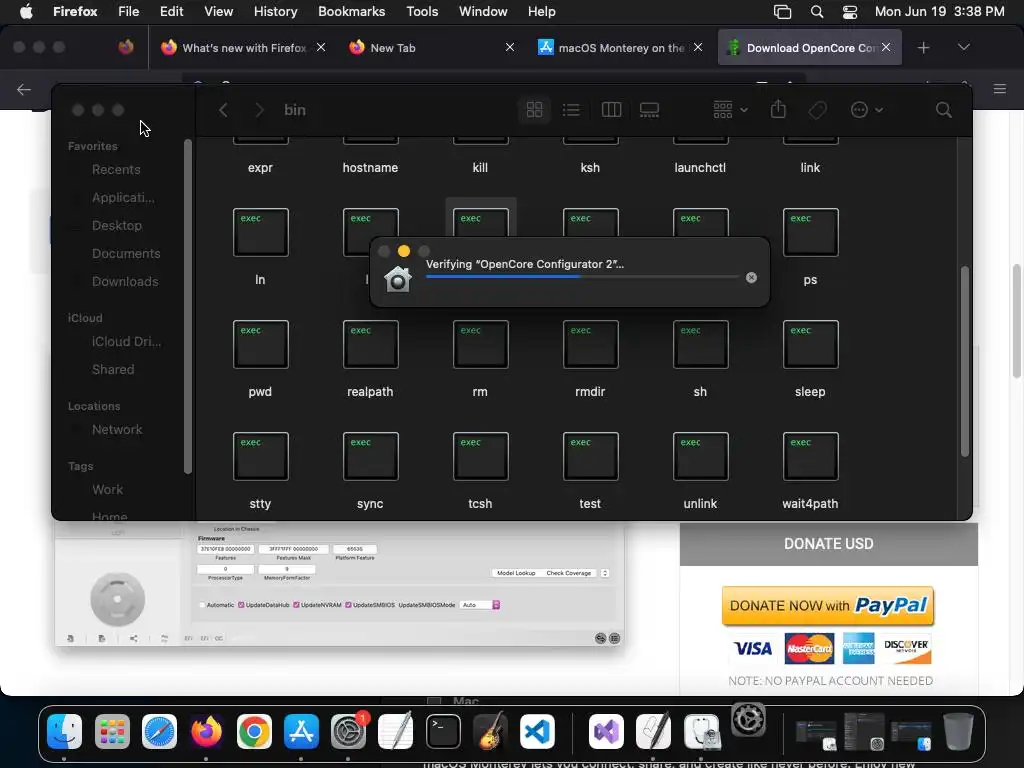The width and height of the screenshot is (1024, 768).
Task: Select the sh exec file
Action: [x=700, y=345]
